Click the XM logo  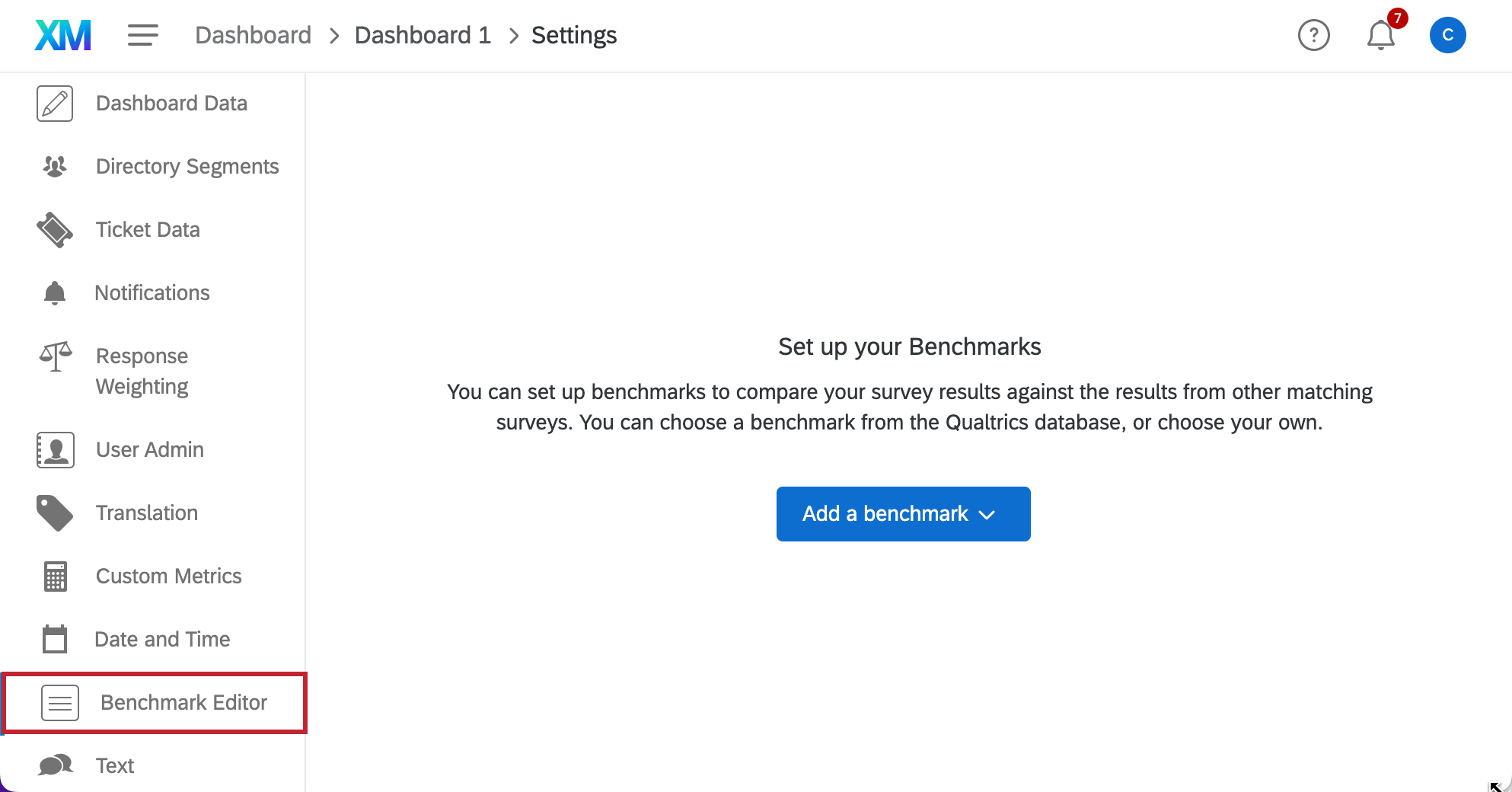pos(63,35)
